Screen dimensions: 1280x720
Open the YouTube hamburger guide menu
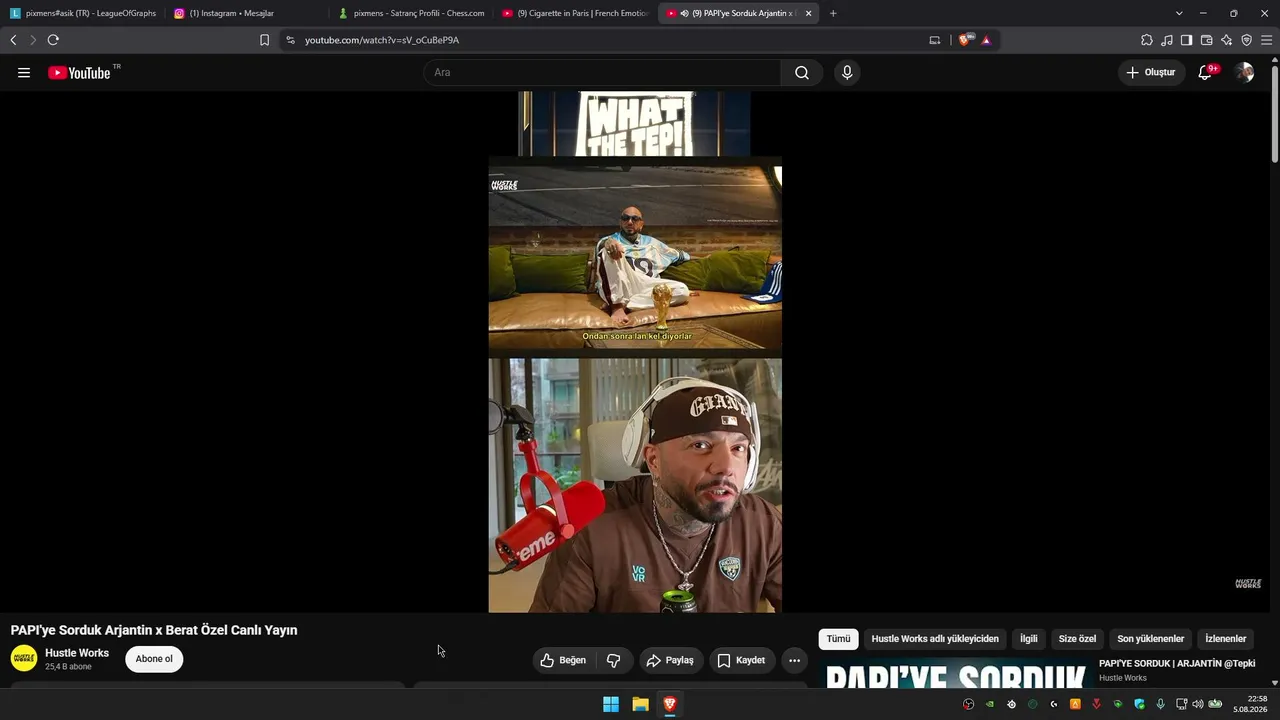tap(24, 72)
